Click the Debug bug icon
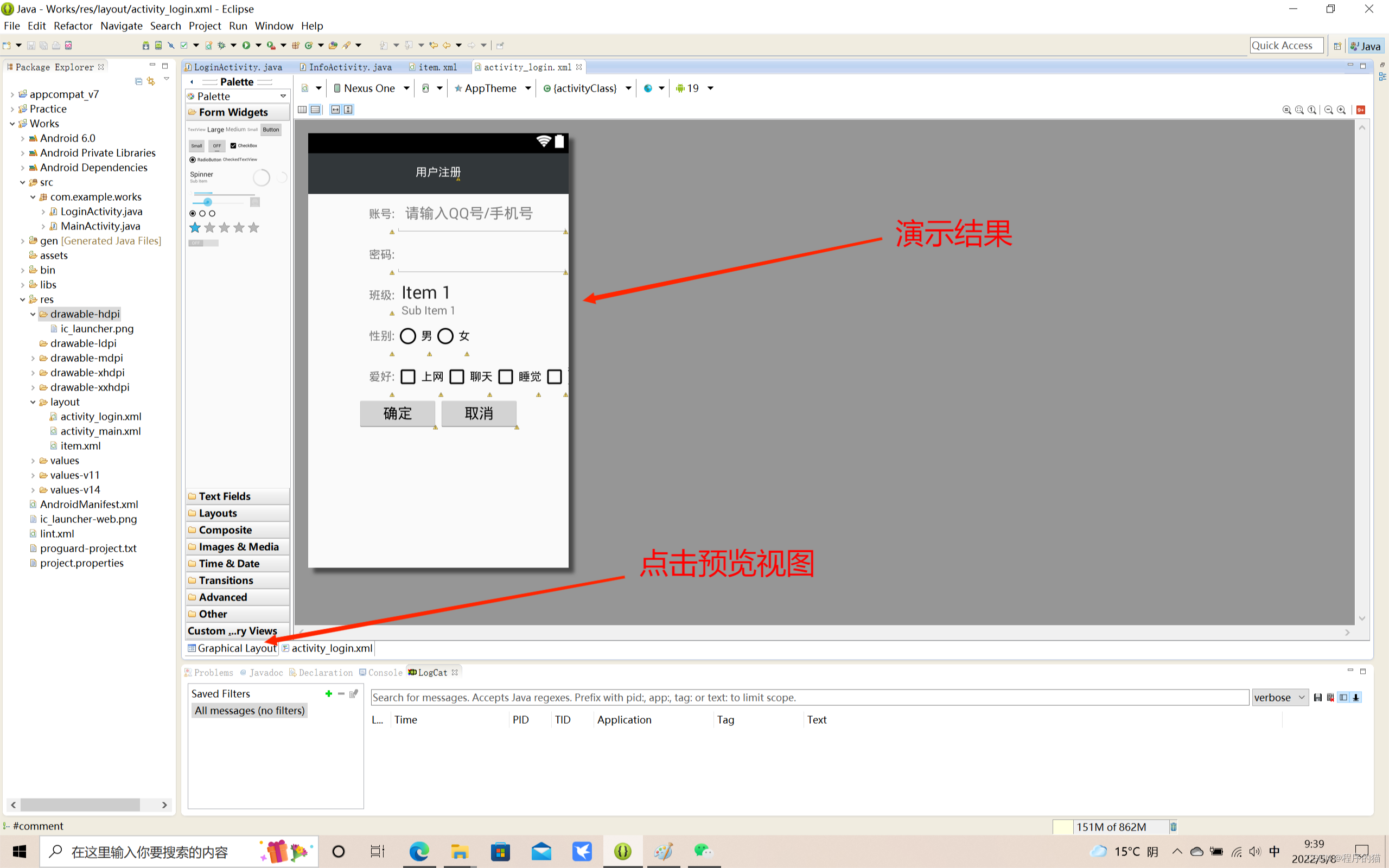The width and height of the screenshot is (1389, 868). pos(221,46)
